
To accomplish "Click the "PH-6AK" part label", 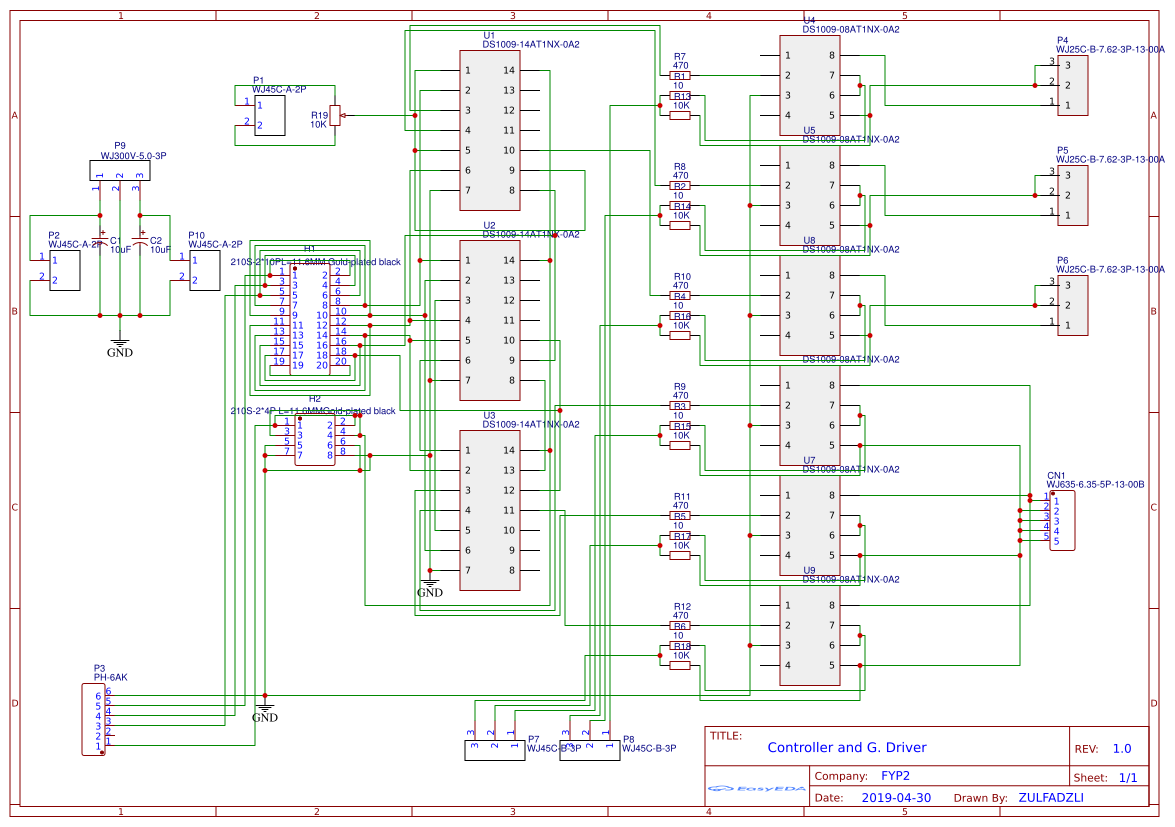I will coord(111,677).
